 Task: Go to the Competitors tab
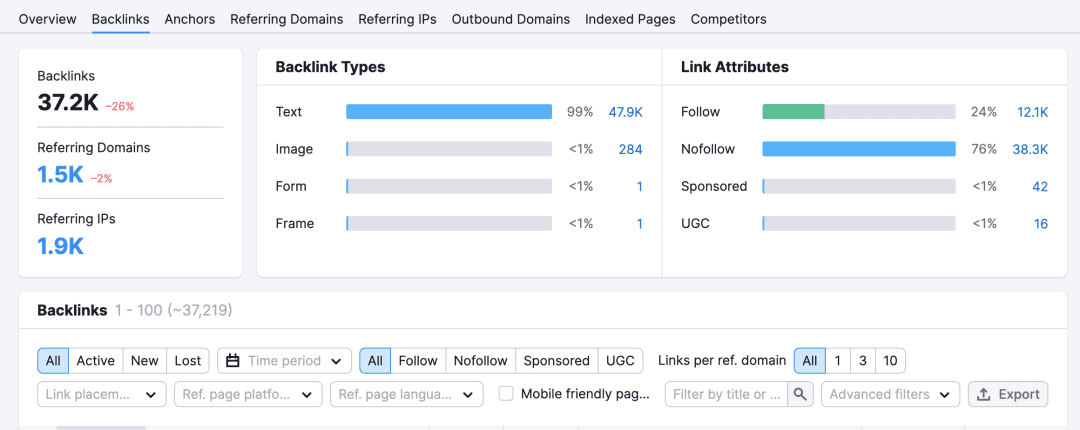click(x=728, y=19)
